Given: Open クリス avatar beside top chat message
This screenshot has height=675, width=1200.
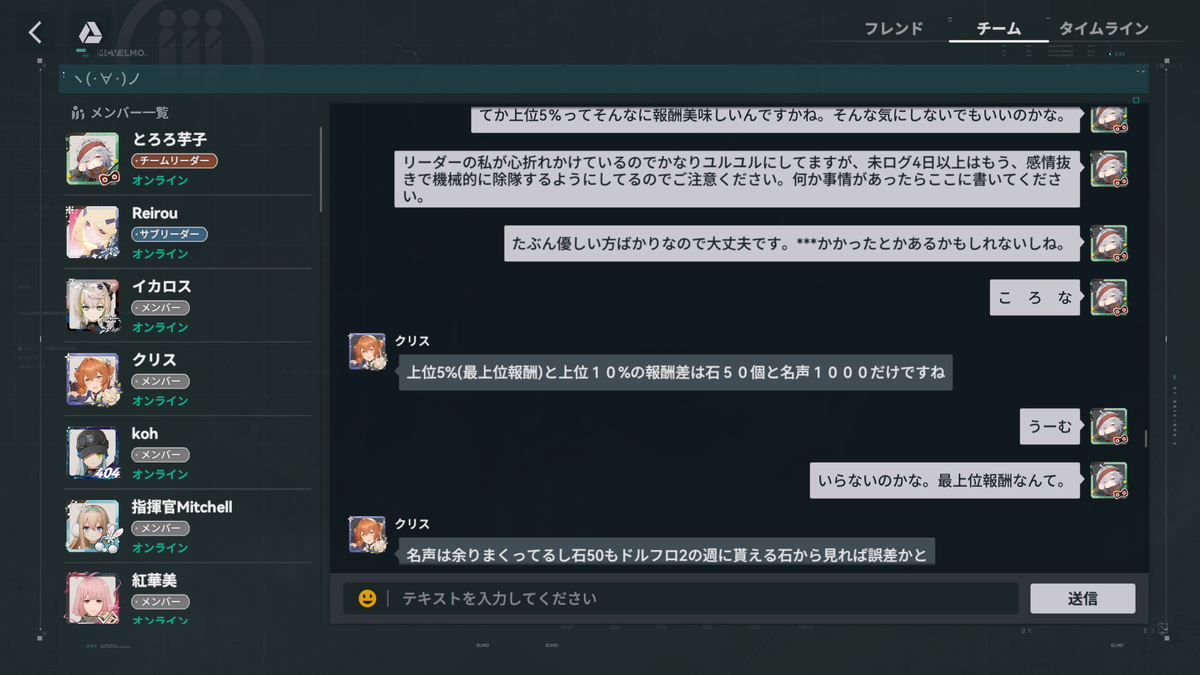Looking at the screenshot, I should click(367, 352).
